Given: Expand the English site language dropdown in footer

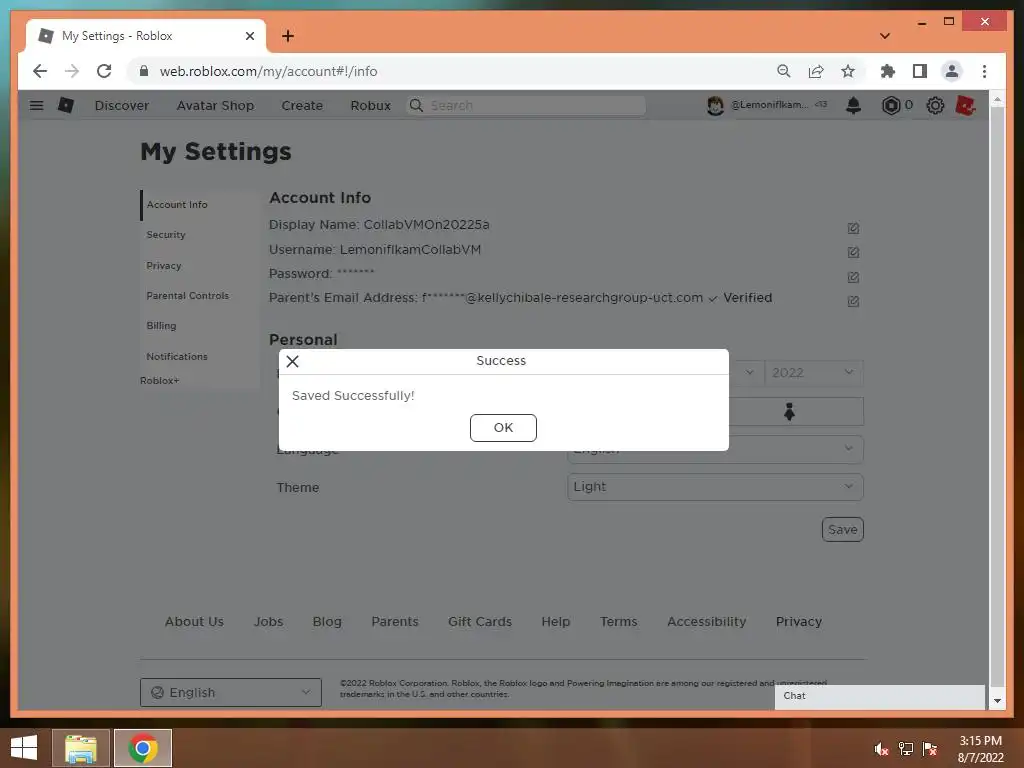Looking at the screenshot, I should (231, 692).
